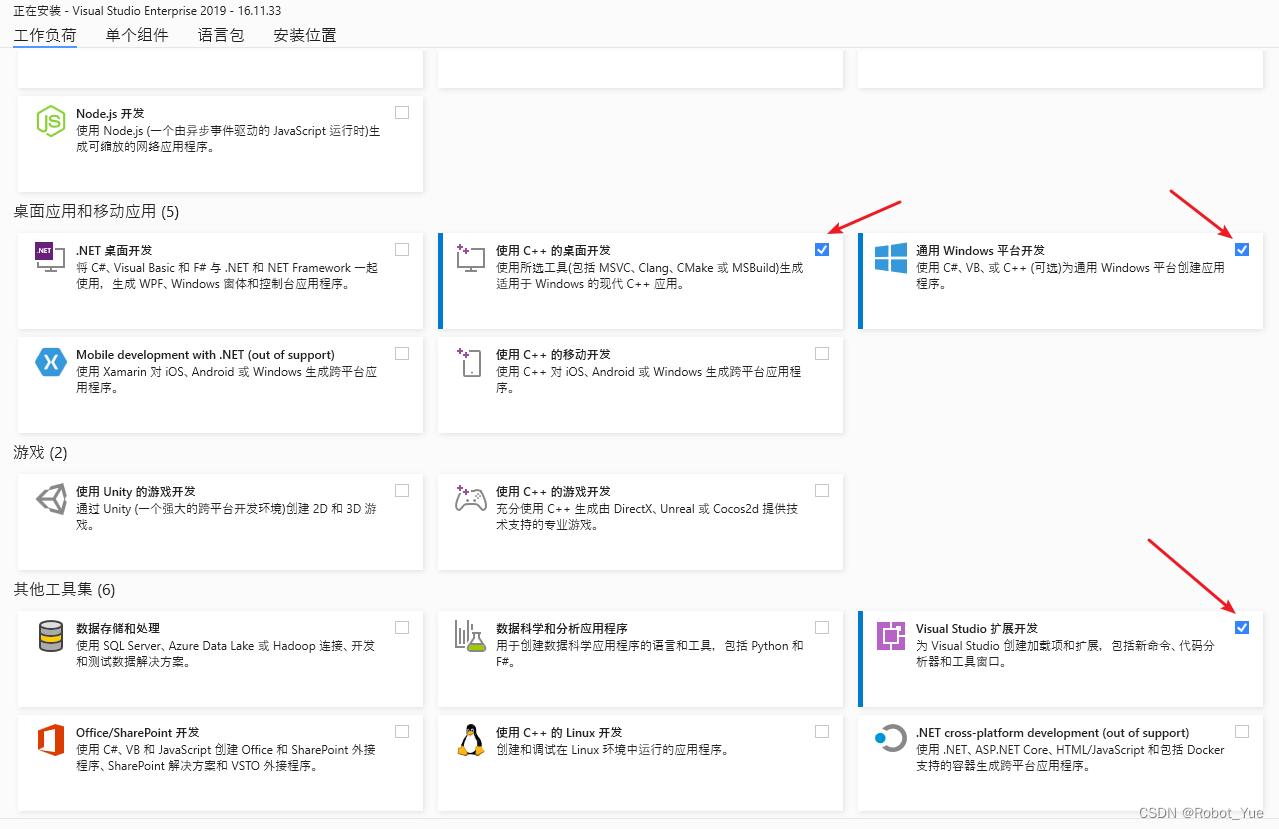Switch to the 语言包 tab
This screenshot has height=829, width=1279.
pos(221,35)
